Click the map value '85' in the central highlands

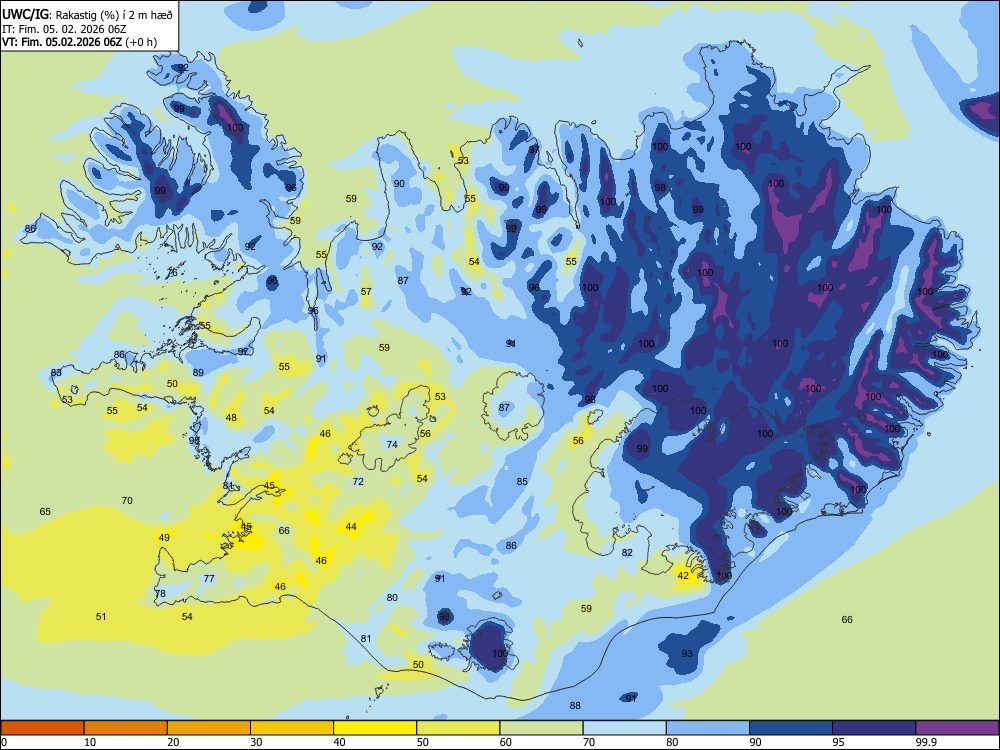[522, 482]
